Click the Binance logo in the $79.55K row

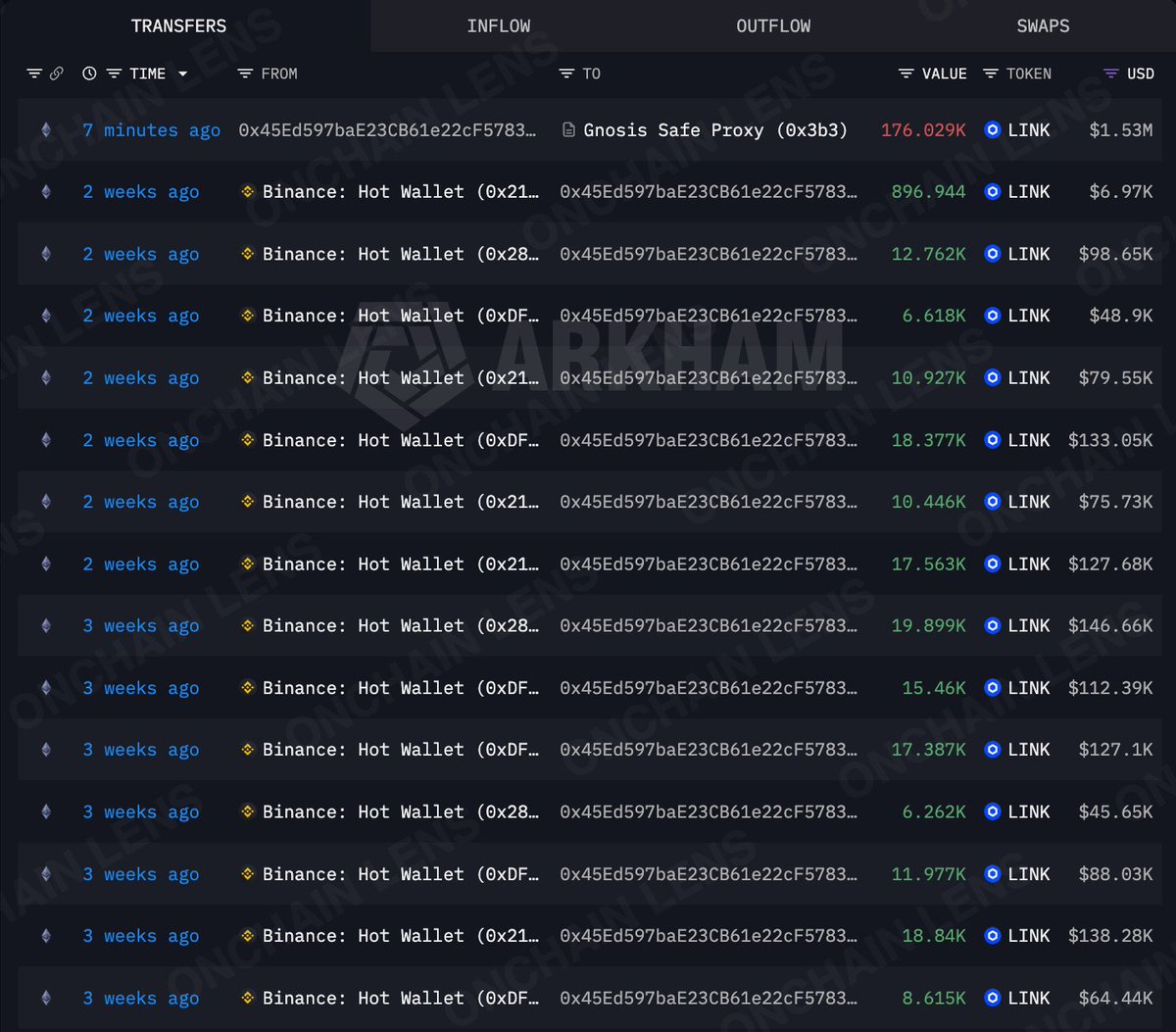tap(248, 377)
